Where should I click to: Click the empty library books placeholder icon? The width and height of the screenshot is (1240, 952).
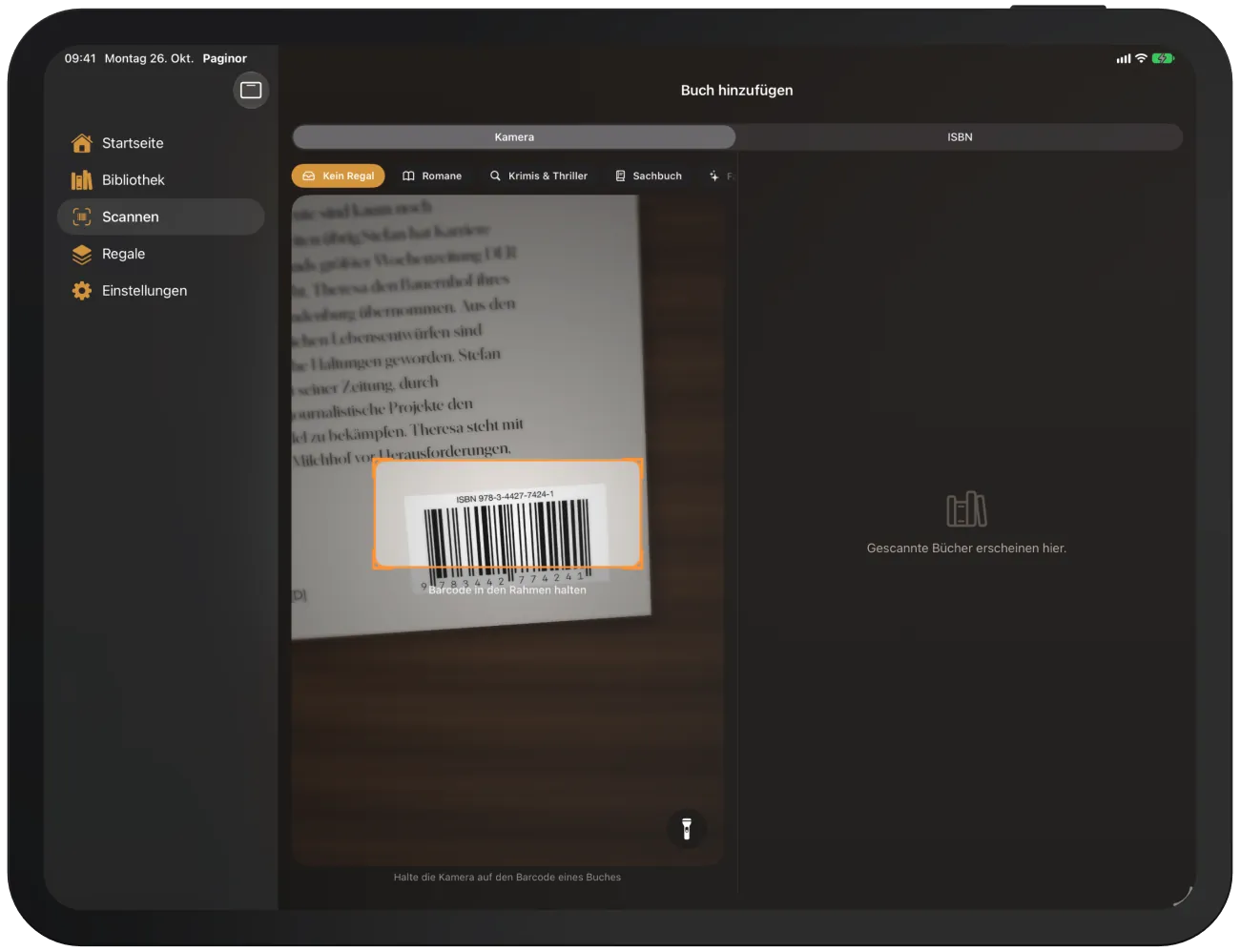point(966,509)
